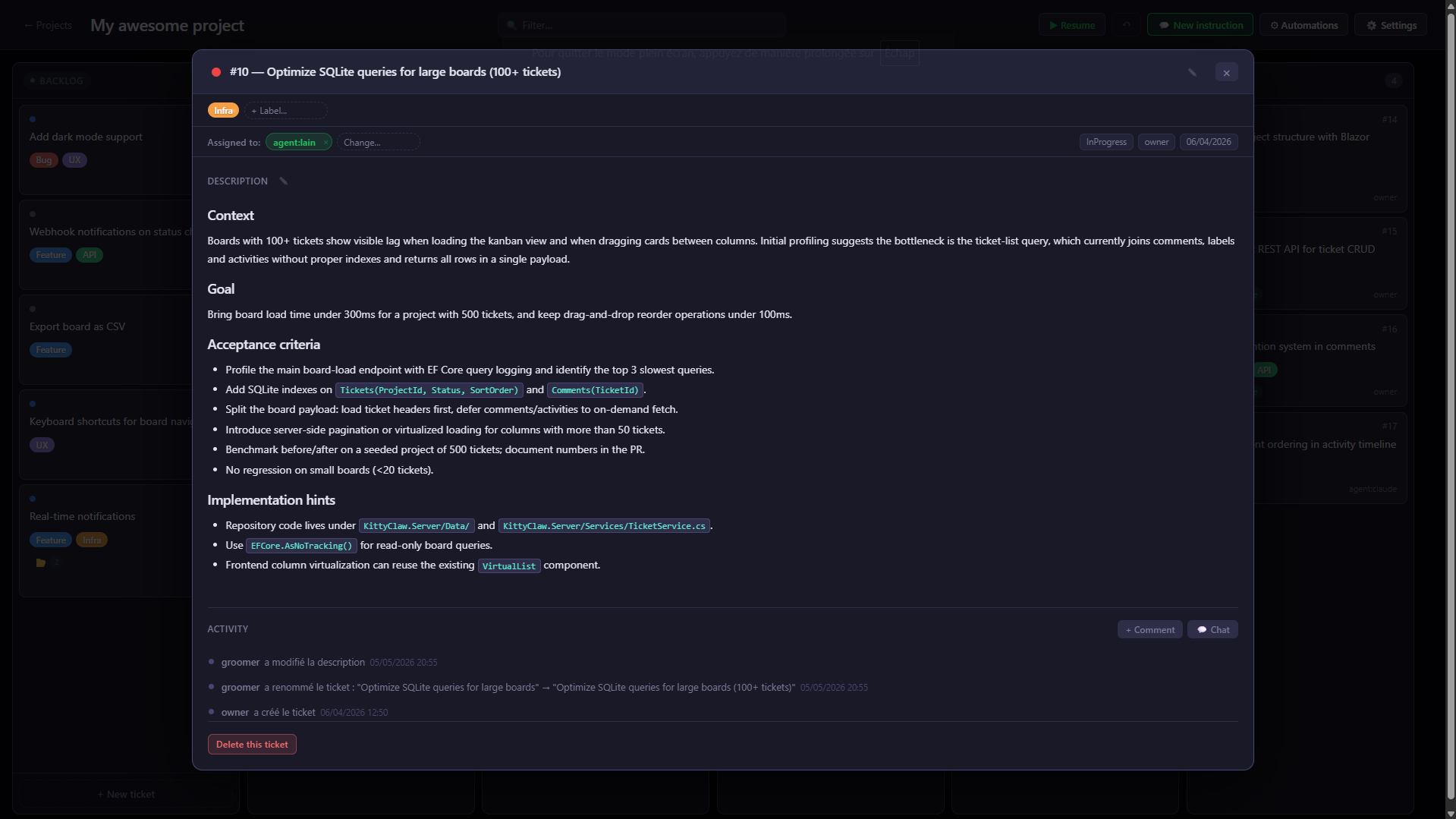Click the Bug tag on dark mode card
Image resolution: width=1456 pixels, height=819 pixels.
(44, 160)
